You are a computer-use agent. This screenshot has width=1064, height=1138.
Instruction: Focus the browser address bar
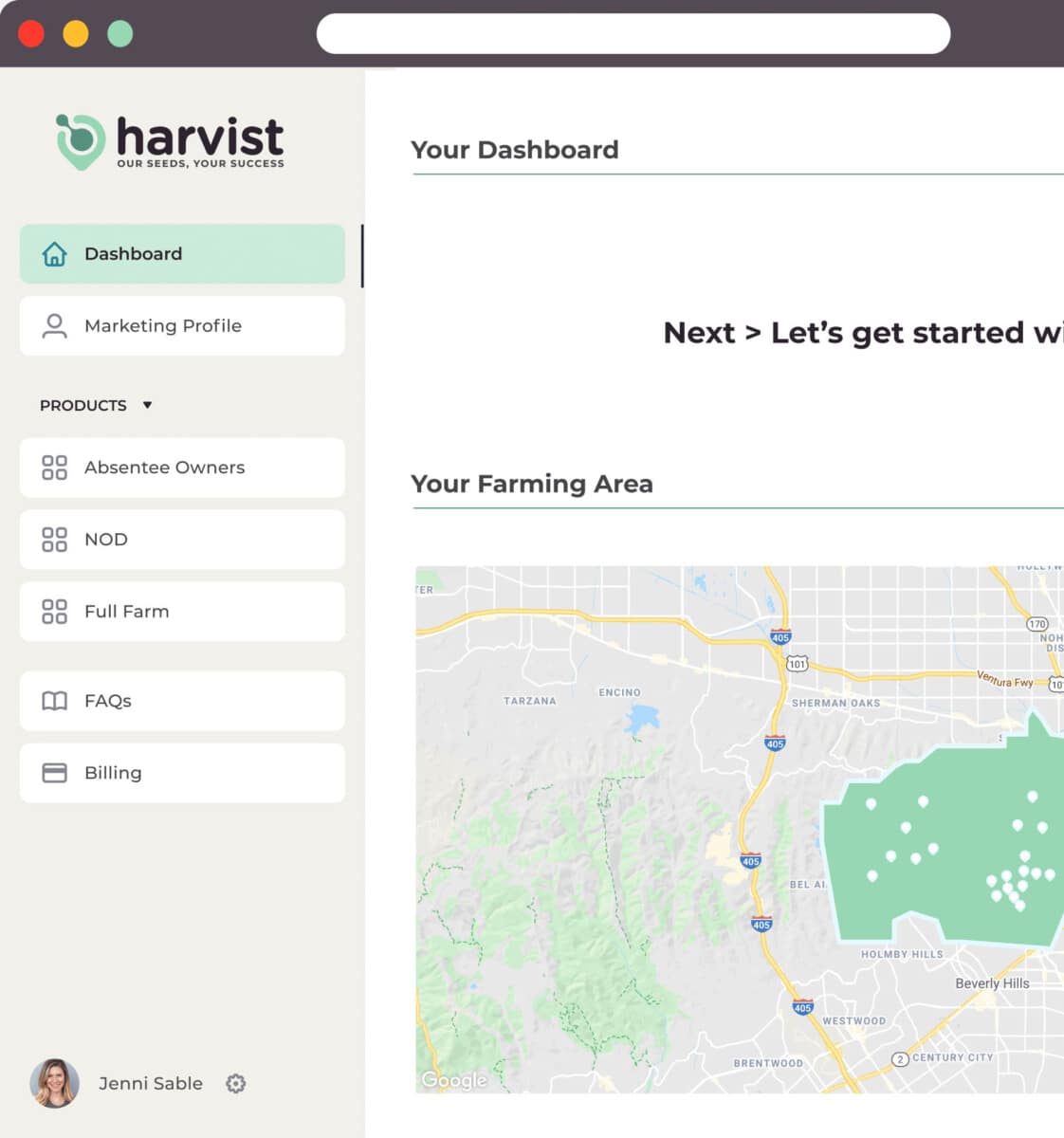[x=633, y=34]
